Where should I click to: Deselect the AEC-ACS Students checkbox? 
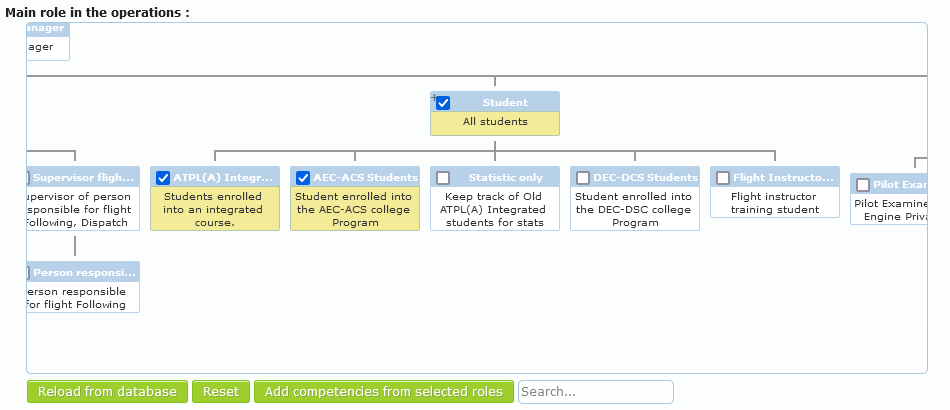(303, 178)
